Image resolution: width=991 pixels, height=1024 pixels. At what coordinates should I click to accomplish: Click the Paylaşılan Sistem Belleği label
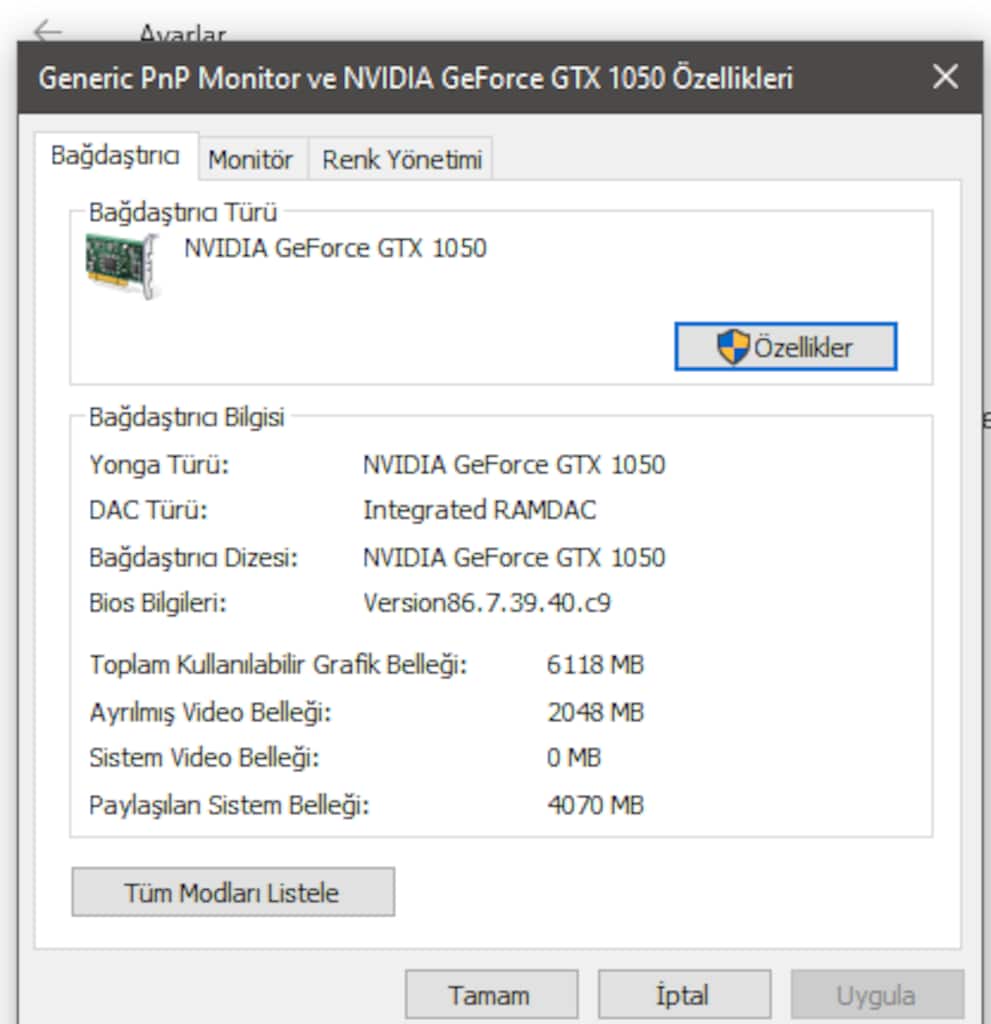coord(229,805)
